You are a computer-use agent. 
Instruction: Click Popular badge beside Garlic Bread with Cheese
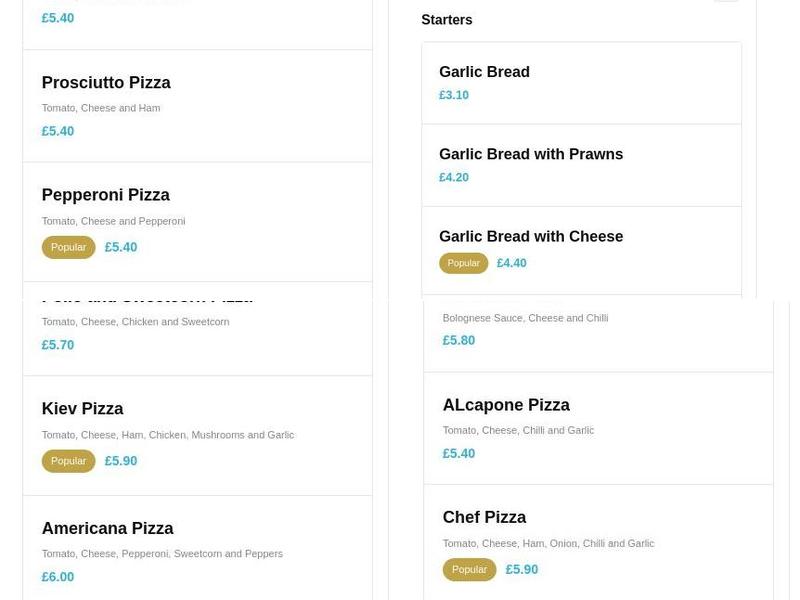[463, 263]
